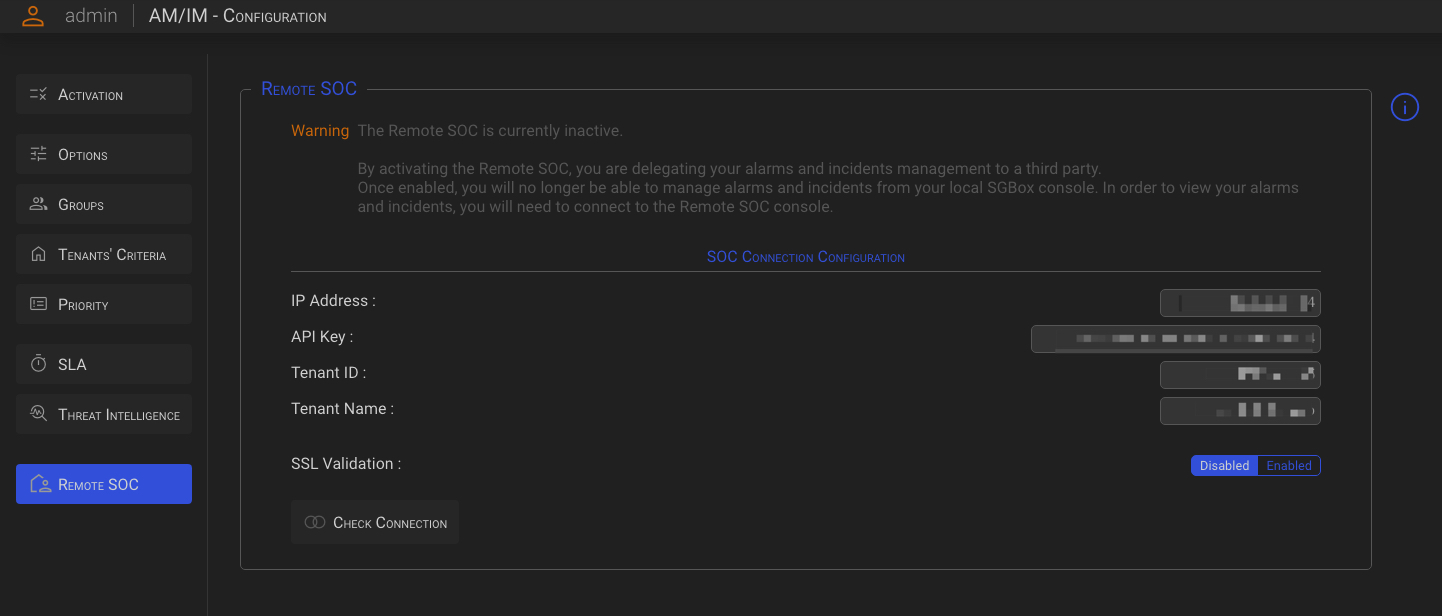Click the Activation checklist icon
The height and width of the screenshot is (616, 1442).
[x=39, y=94]
